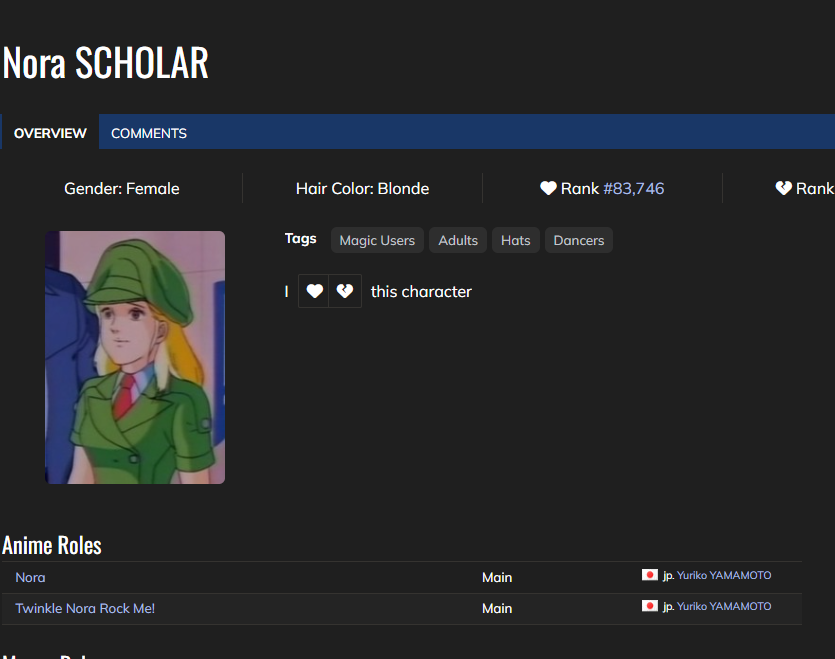Click Yuriko YAMAMOTO in the Nora row
Viewport: 835px width, 659px height.
724,575
